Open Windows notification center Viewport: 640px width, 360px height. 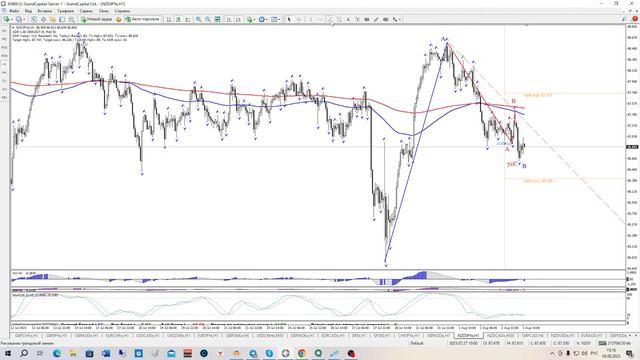[x=629, y=354]
